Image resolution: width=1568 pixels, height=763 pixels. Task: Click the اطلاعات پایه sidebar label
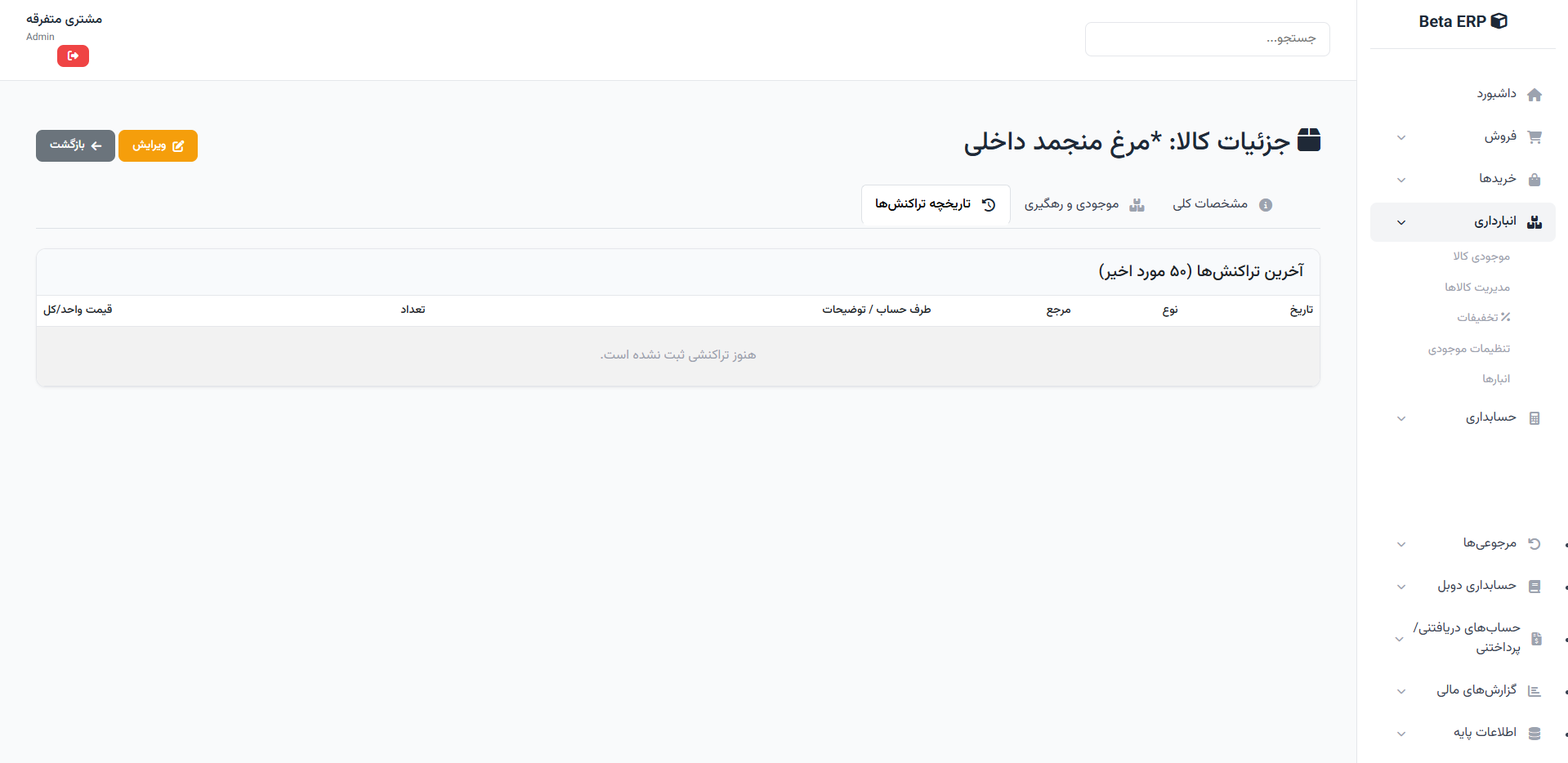tap(1485, 733)
